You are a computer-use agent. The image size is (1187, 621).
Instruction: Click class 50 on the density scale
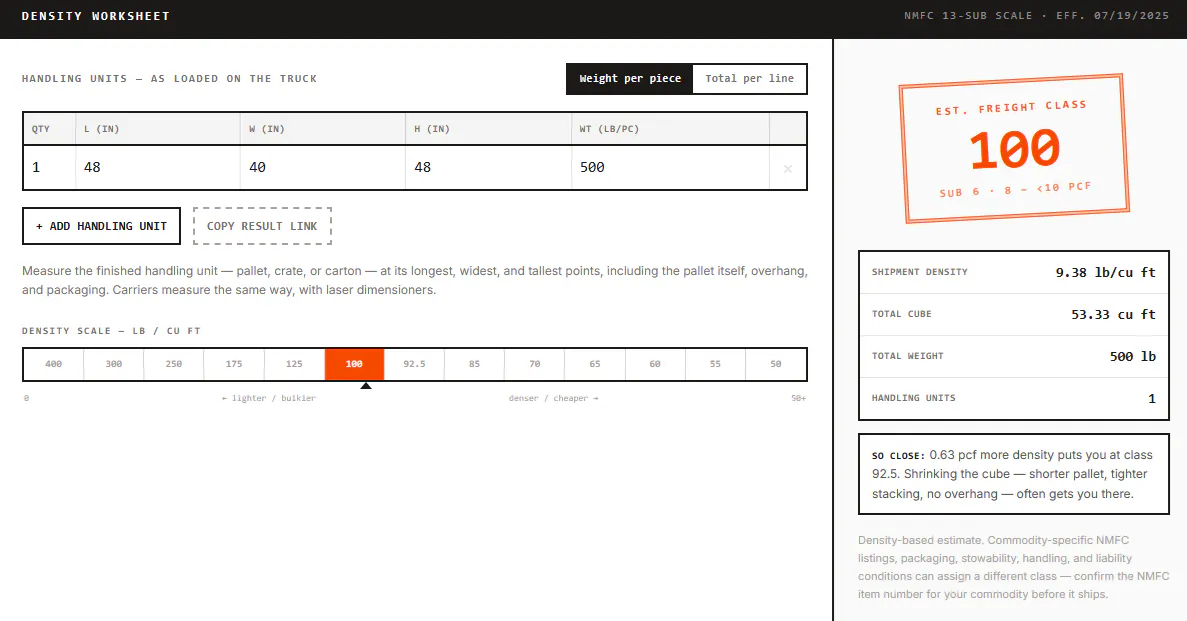coord(776,364)
